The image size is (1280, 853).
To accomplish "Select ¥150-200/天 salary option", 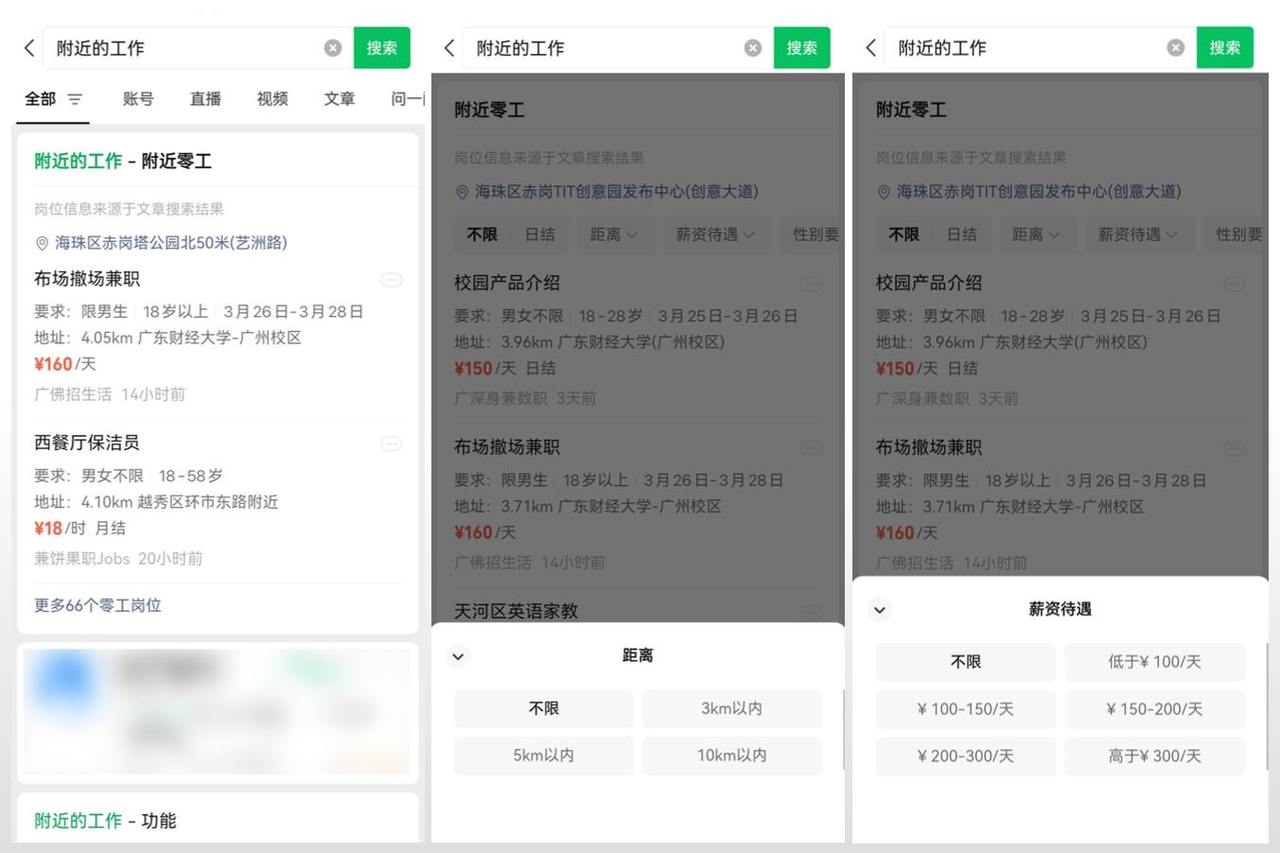I will tap(1155, 709).
